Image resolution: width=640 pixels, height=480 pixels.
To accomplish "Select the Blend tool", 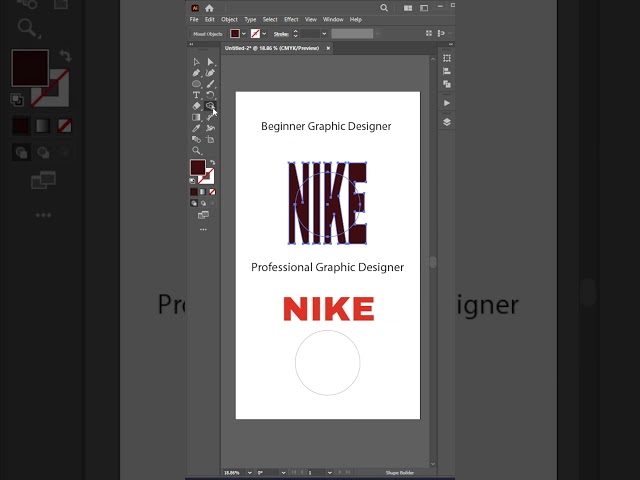I will (196, 139).
